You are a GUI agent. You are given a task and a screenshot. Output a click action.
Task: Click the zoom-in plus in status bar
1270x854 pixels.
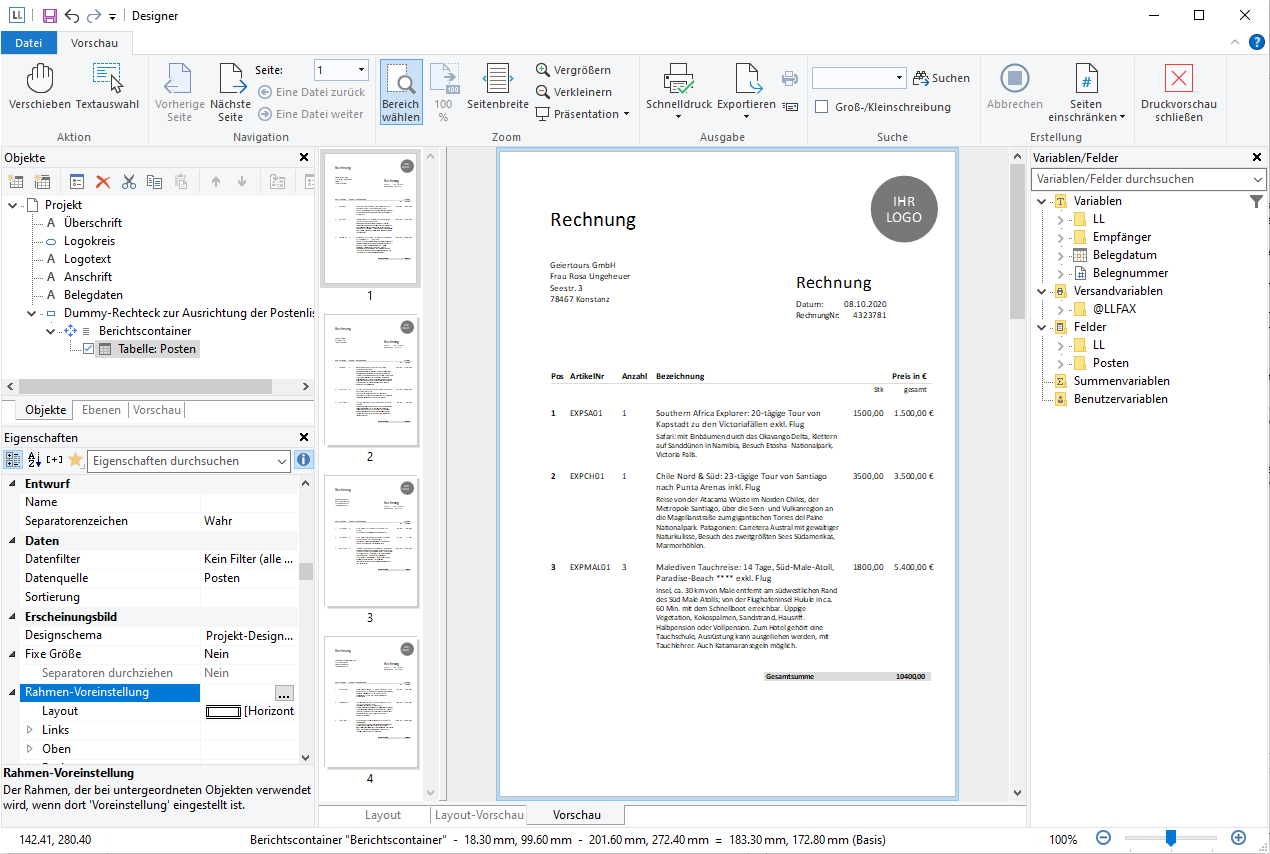tap(1238, 838)
